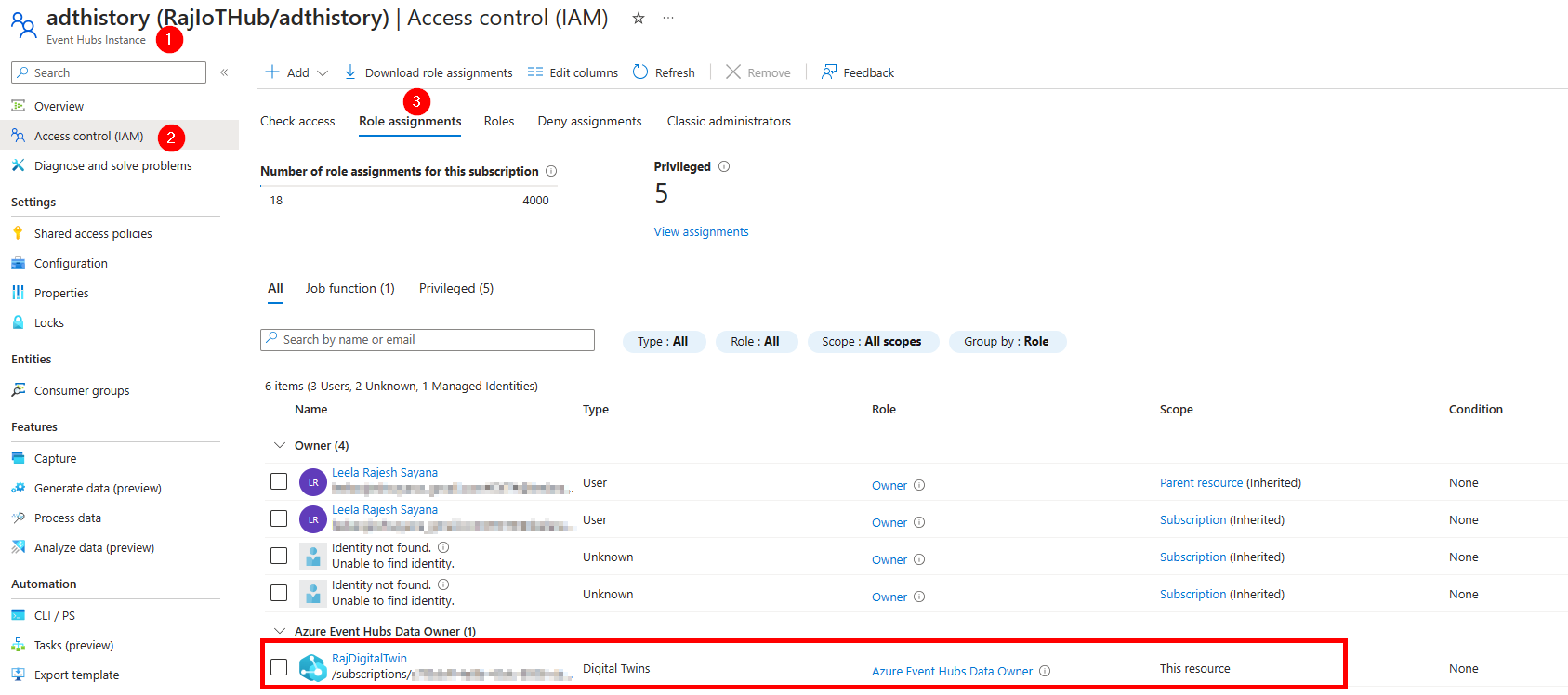Open the Add dropdown
This screenshot has width=1568, height=695.
coord(296,72)
